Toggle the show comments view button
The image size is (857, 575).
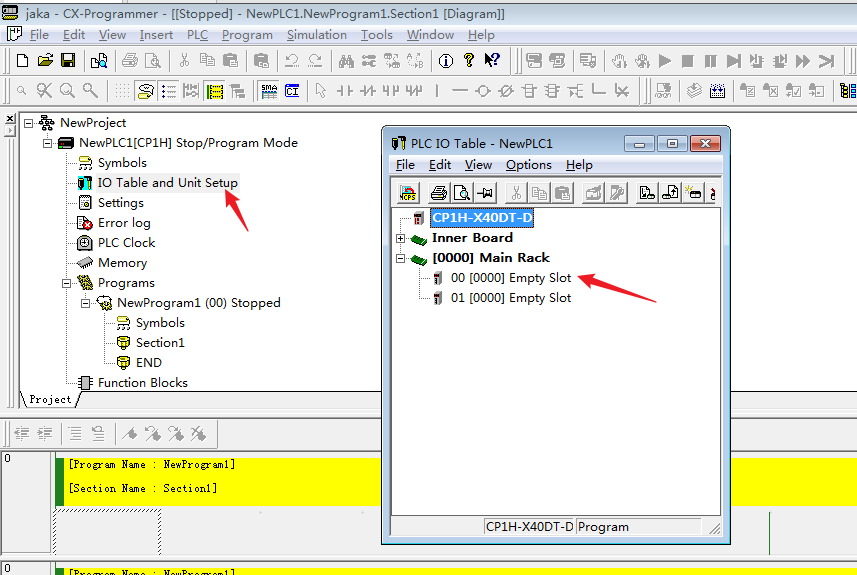(x=146, y=91)
